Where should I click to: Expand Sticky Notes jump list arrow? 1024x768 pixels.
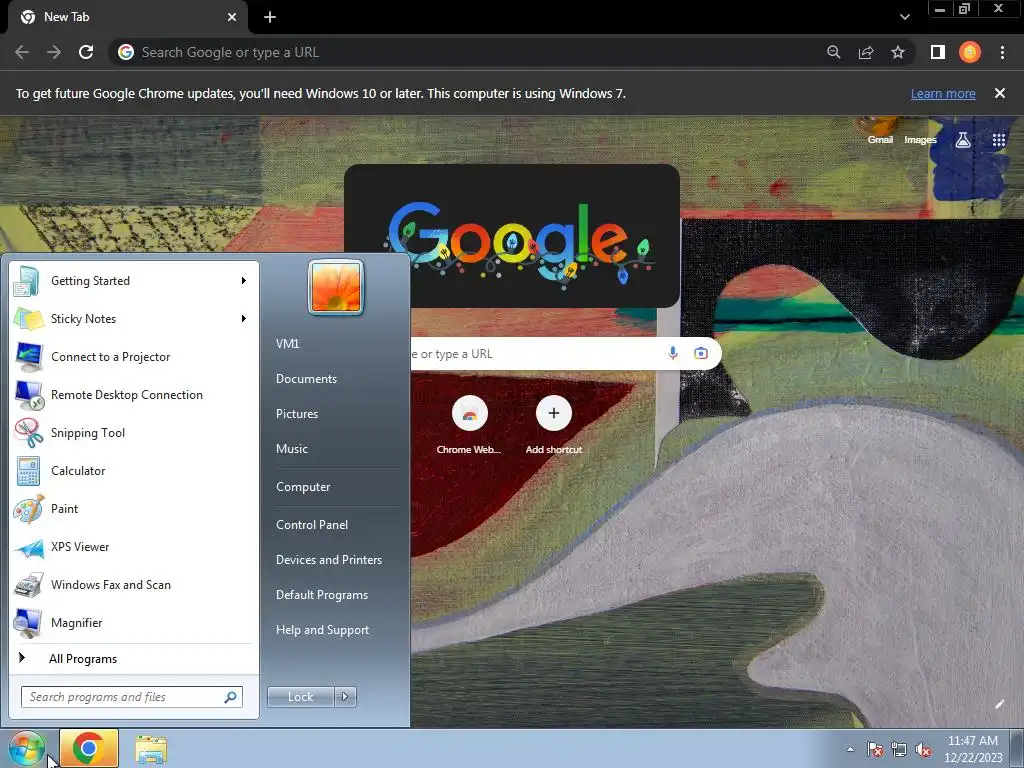[x=244, y=319]
